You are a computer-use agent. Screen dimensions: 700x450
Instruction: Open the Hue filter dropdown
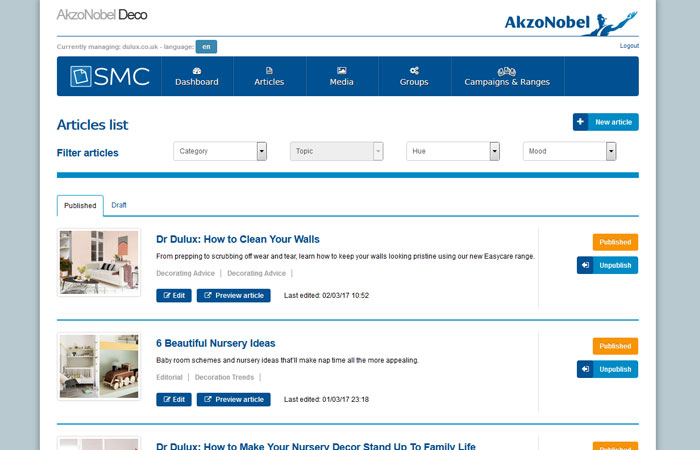[x=494, y=151]
